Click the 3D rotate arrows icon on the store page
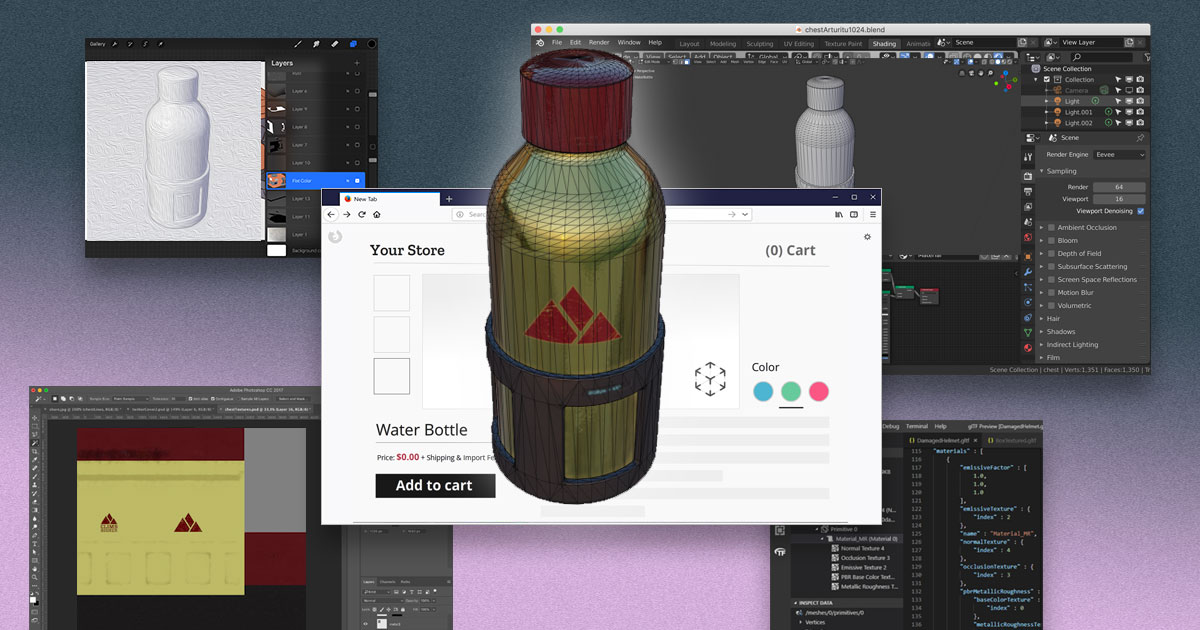The image size is (1200, 630). 711,380
